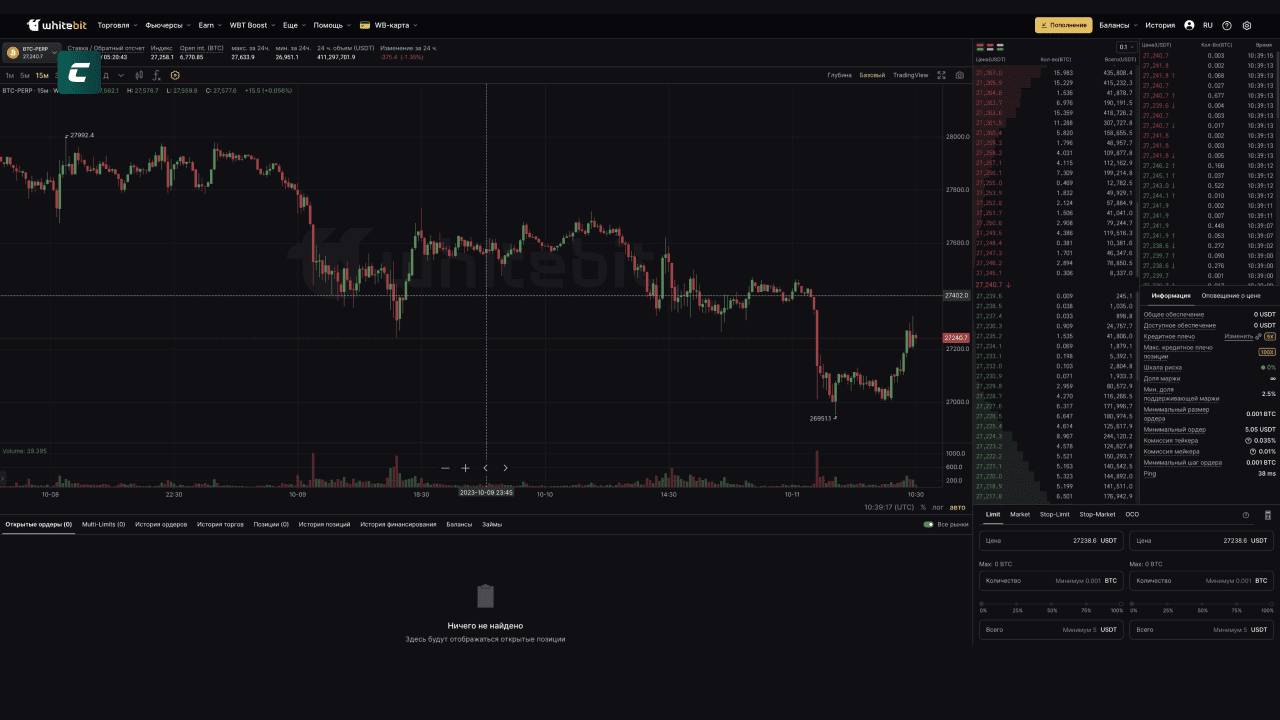This screenshot has height=720, width=1280.
Task: Take a chart snapshot with camera icon
Action: click(x=960, y=75)
